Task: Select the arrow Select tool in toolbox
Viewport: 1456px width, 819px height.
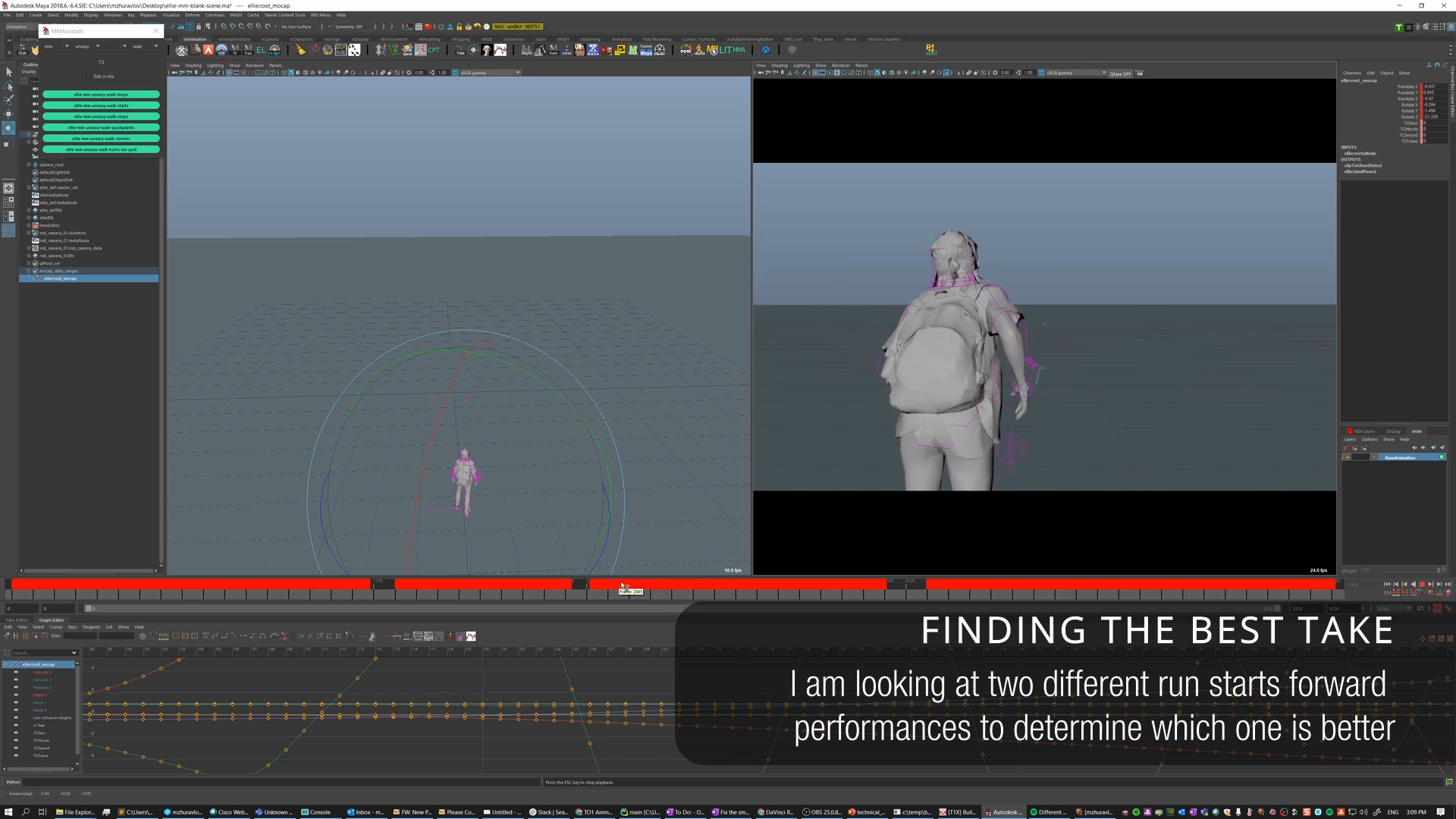Action: pyautogui.click(x=8, y=72)
